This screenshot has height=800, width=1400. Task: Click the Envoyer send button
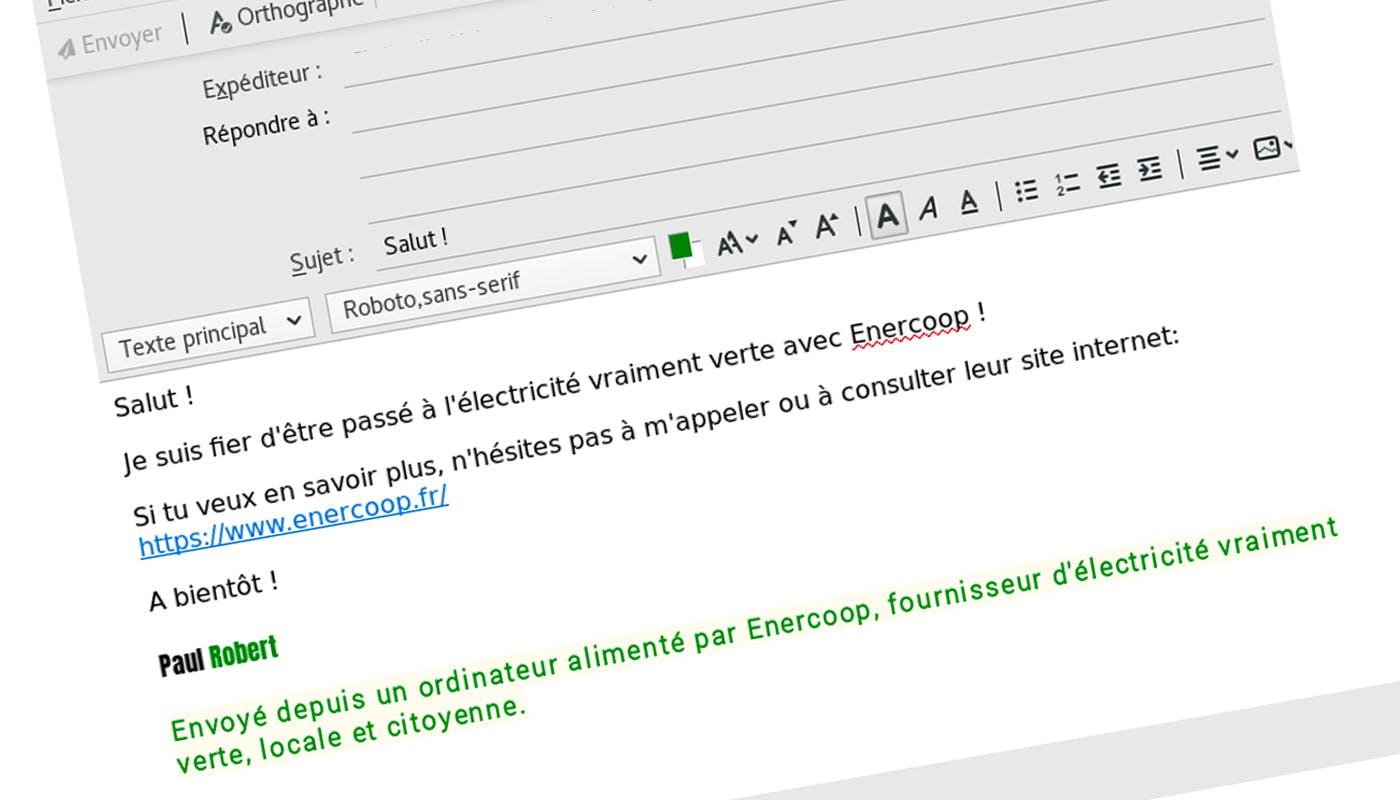coord(110,42)
